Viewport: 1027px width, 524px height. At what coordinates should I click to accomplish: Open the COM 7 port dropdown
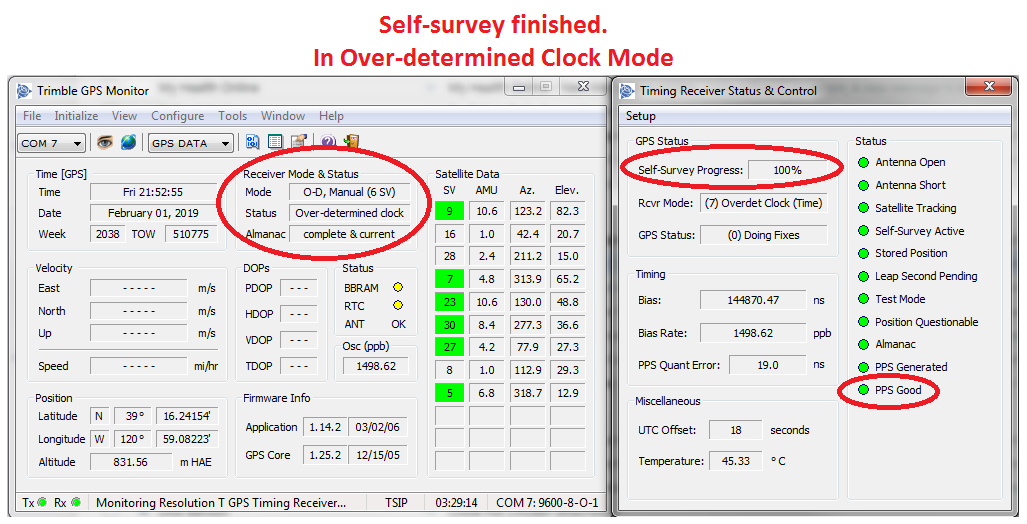point(51,143)
